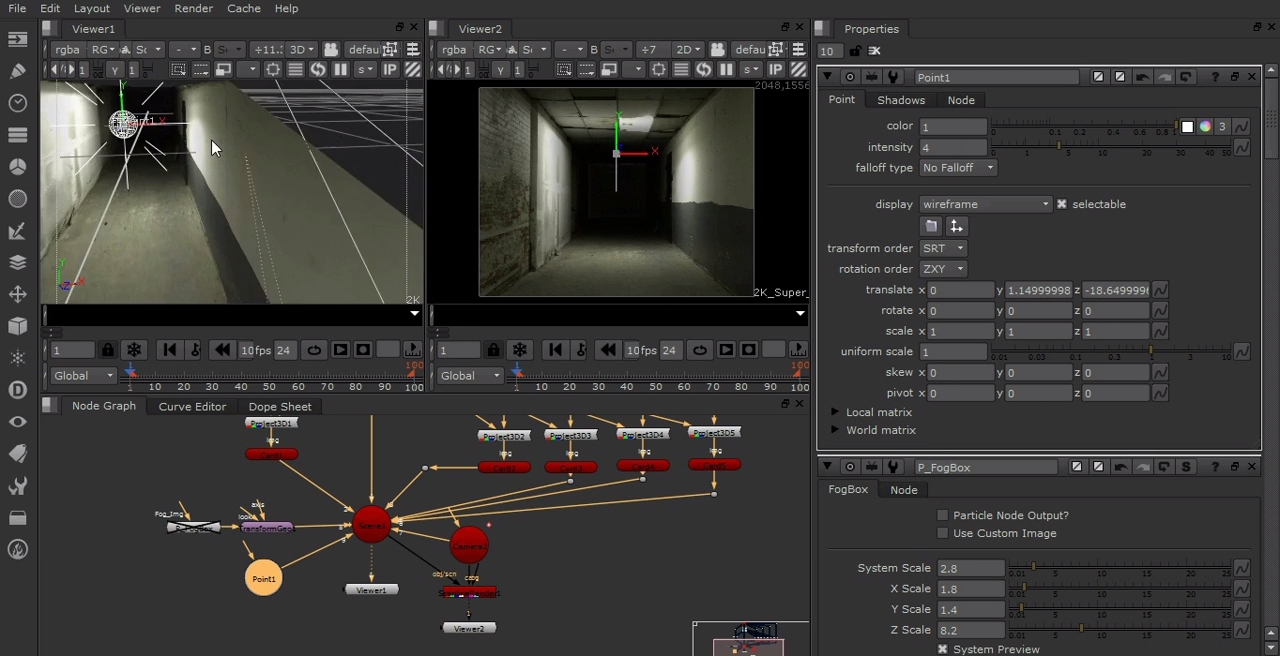Open color wheel for Point1 color
The height and width of the screenshot is (656, 1280).
point(1205,126)
